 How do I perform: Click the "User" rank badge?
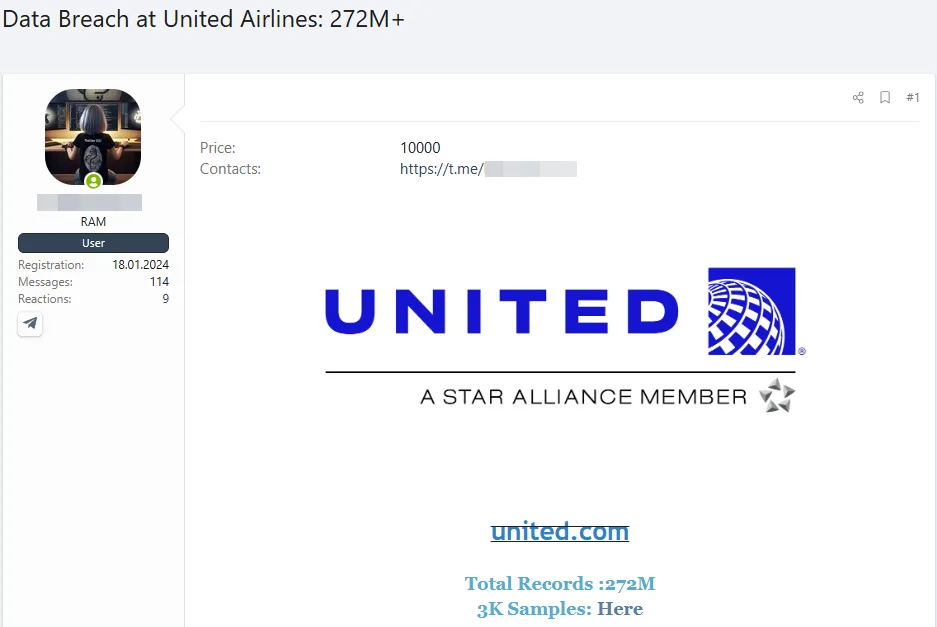(x=93, y=243)
